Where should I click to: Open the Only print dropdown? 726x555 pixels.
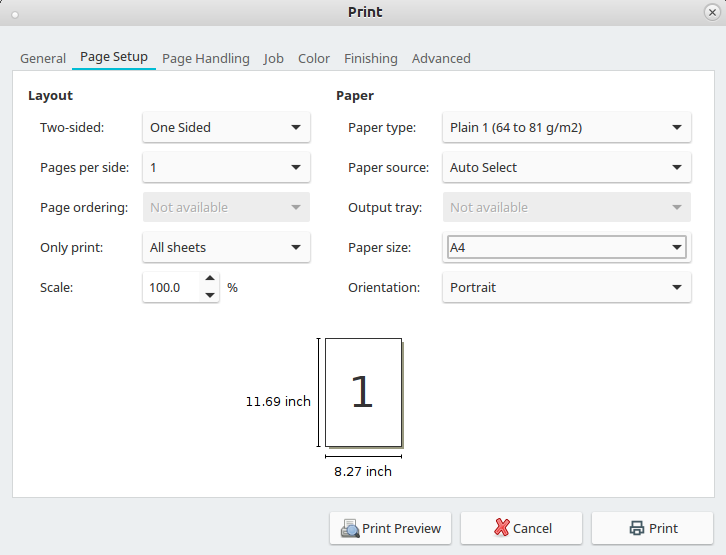(226, 247)
